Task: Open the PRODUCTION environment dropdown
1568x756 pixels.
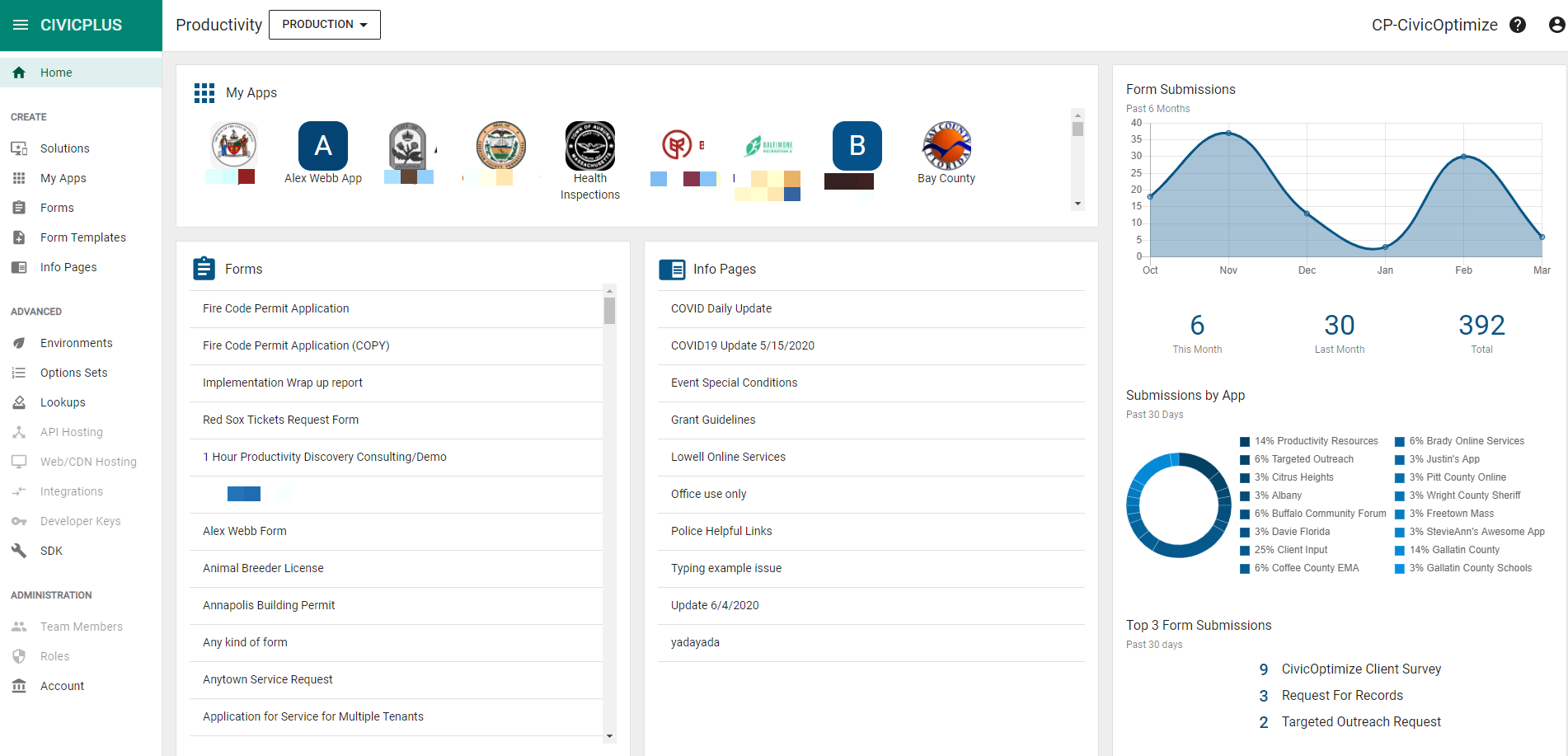Action: pyautogui.click(x=325, y=25)
